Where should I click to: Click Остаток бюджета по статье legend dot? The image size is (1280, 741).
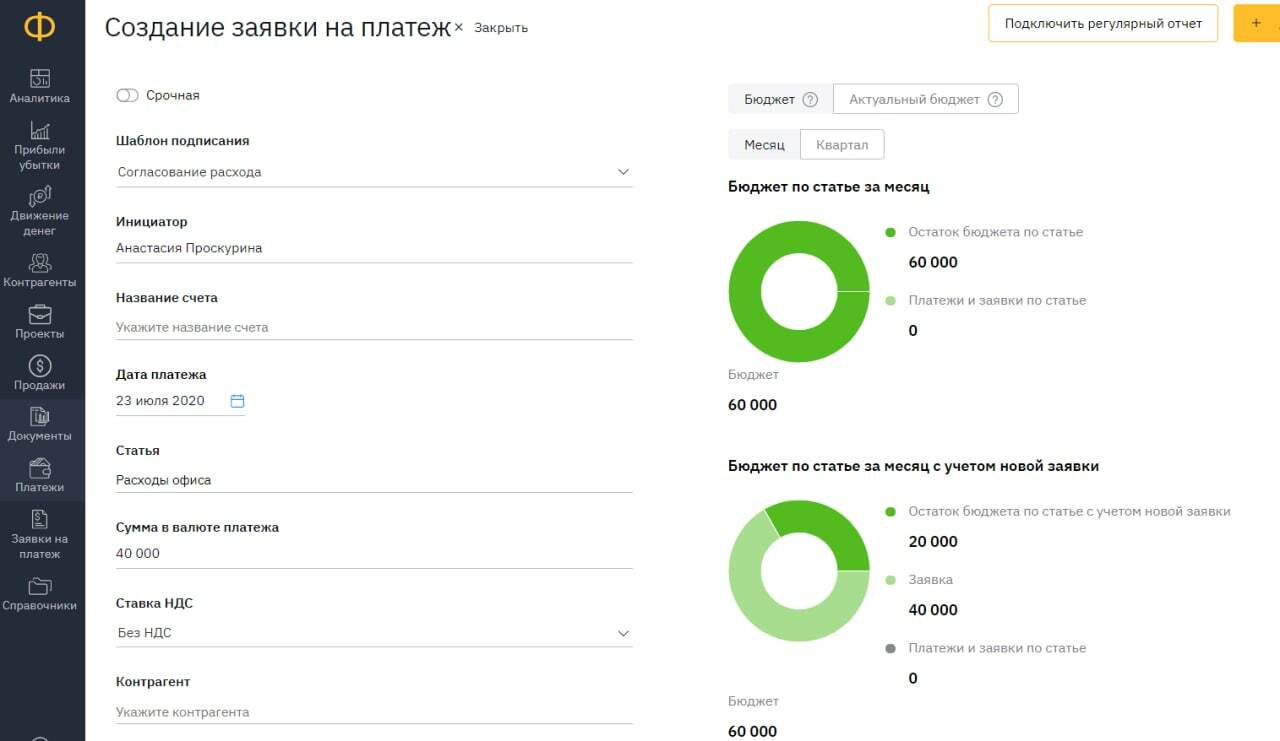891,232
